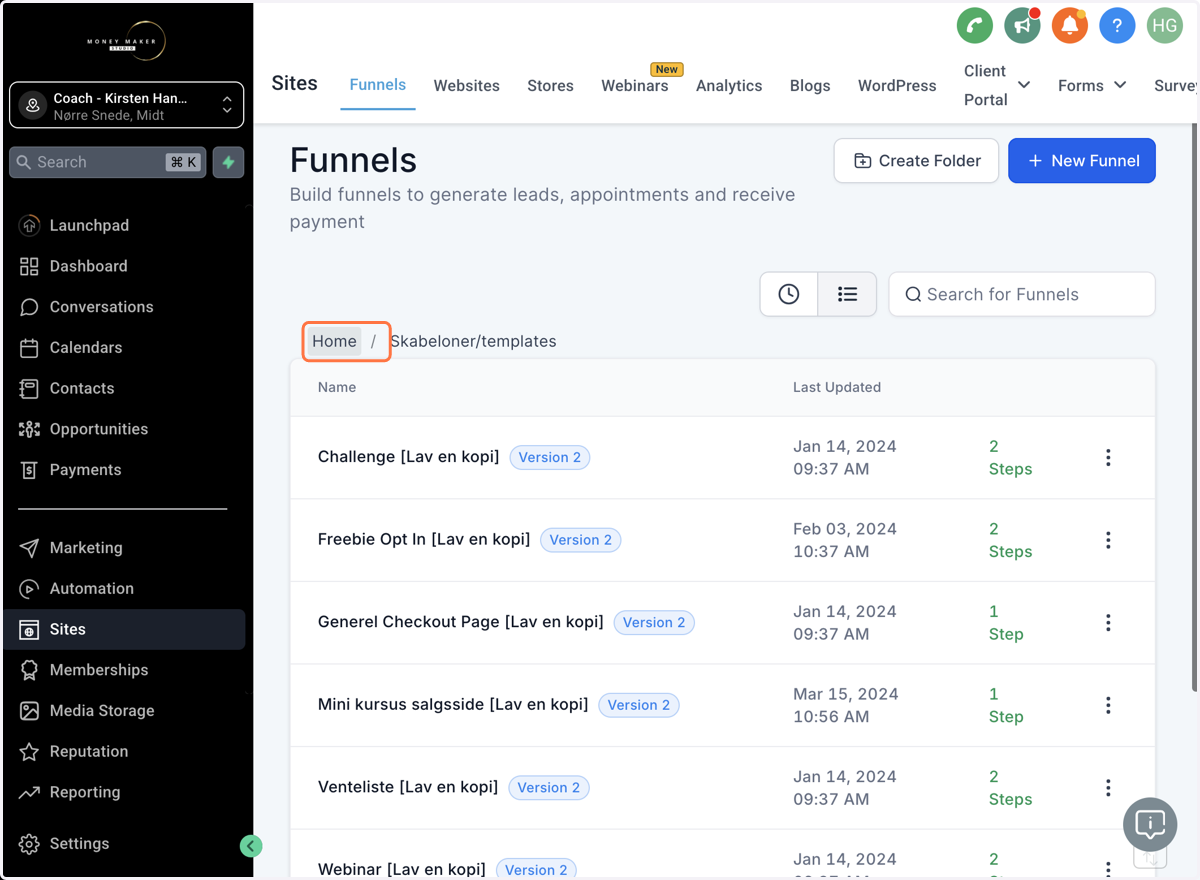Expand the Forms dropdown
This screenshot has height=880, width=1200.
pos(1092,86)
